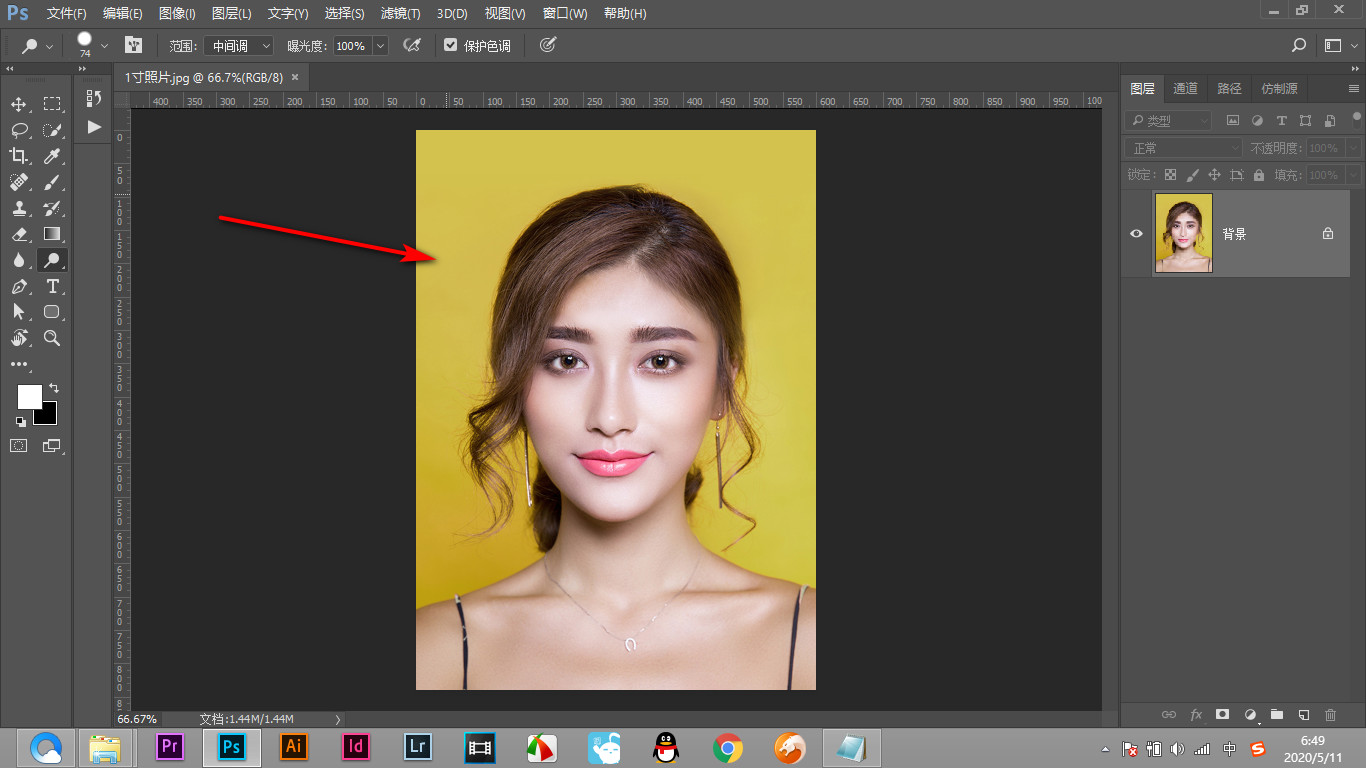This screenshot has width=1366, height=768.
Task: Open Google Chrome from the taskbar
Action: pyautogui.click(x=727, y=747)
